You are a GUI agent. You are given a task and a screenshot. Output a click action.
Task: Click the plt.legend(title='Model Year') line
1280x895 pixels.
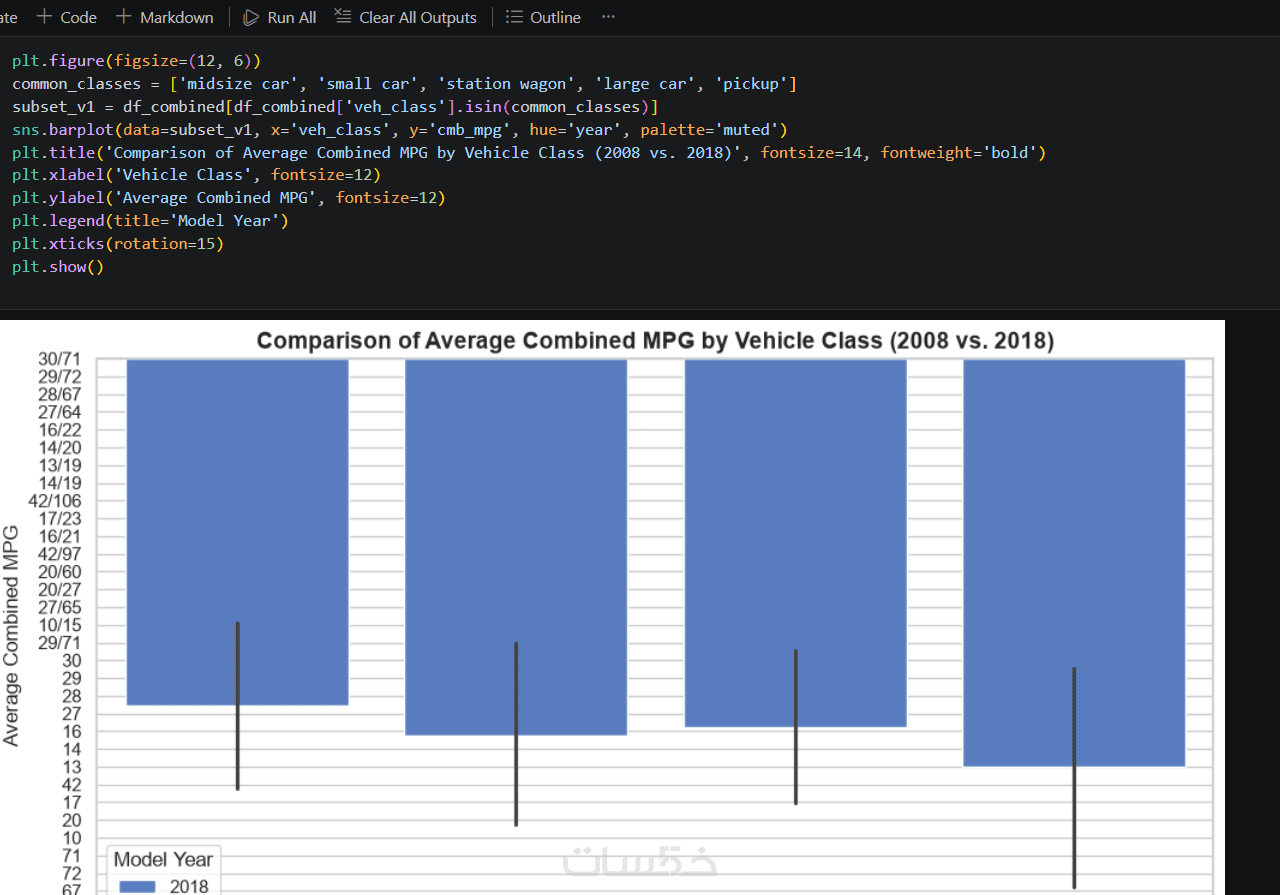150,221
